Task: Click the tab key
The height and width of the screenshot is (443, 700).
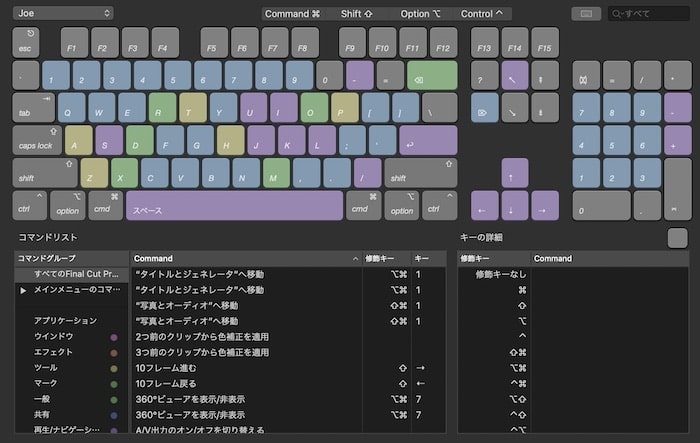Action: coord(34,108)
